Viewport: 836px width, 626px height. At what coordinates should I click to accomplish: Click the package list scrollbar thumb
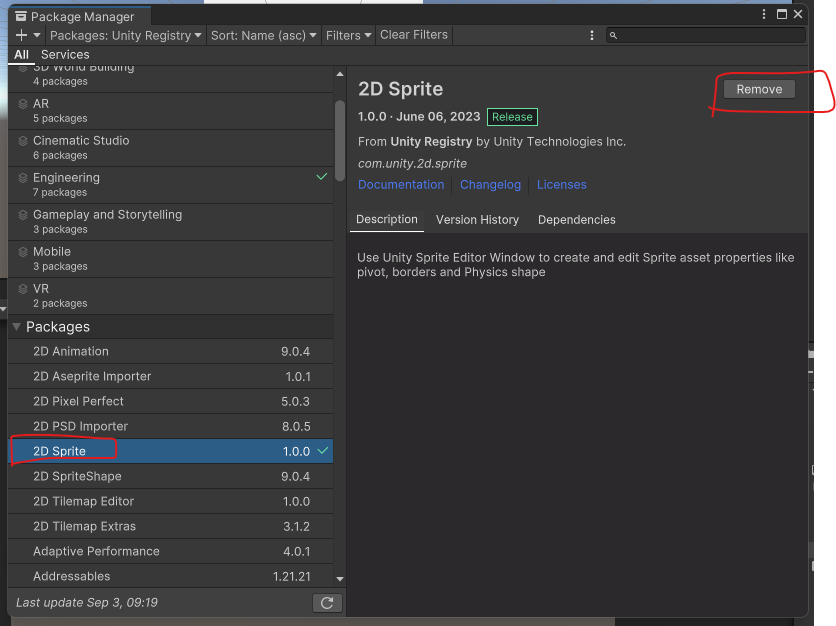pos(340,141)
